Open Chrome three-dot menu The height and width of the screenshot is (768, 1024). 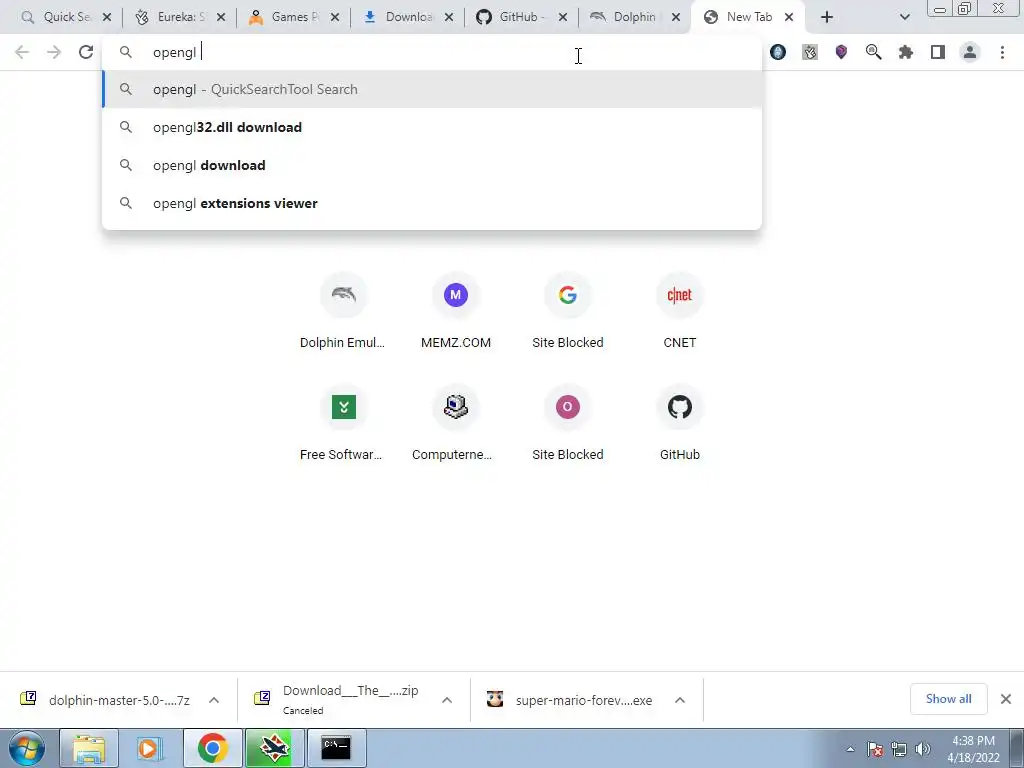[x=1002, y=52]
